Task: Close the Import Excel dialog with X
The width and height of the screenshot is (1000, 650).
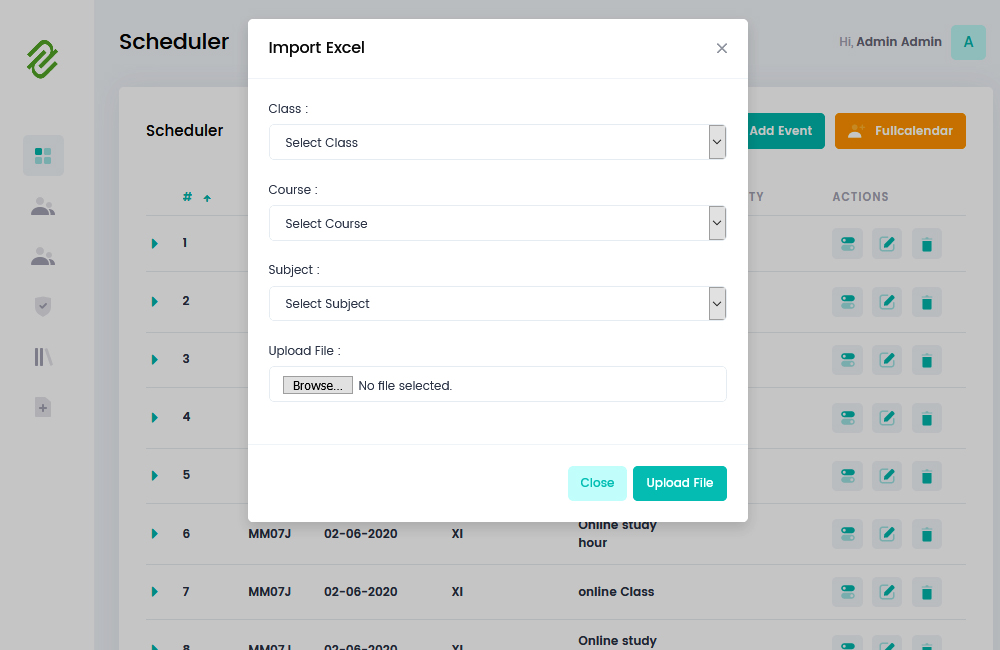Action: coord(721,48)
